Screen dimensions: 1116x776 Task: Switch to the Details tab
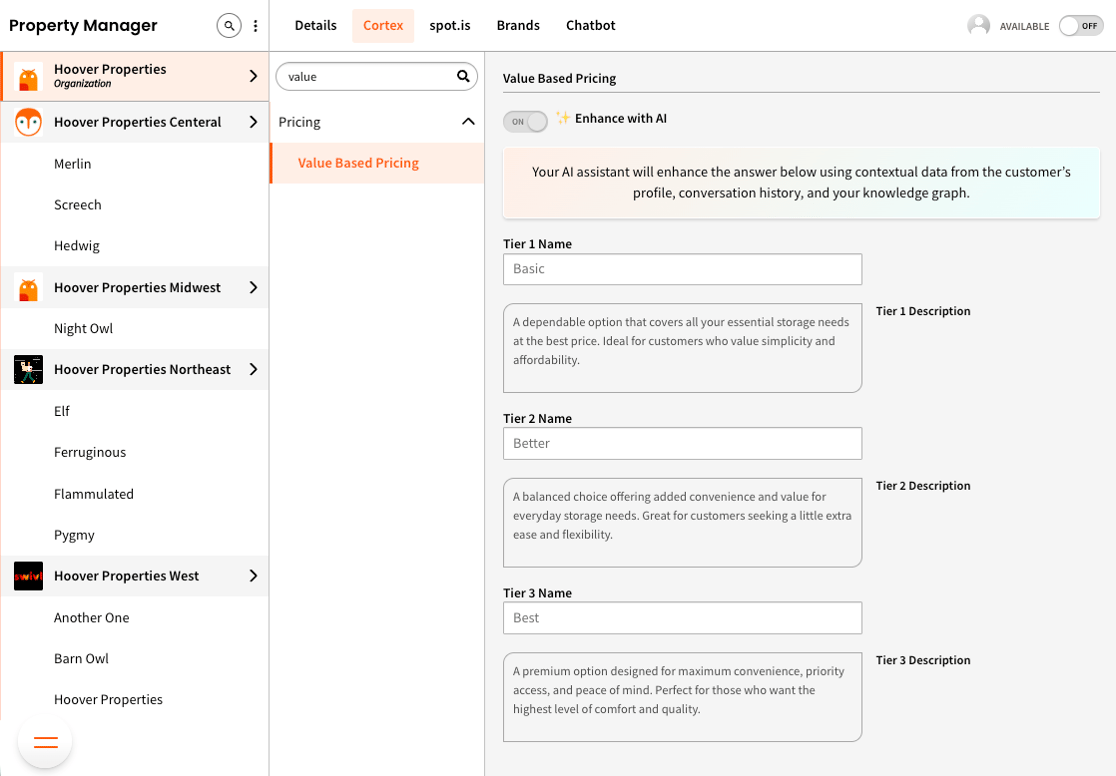click(315, 26)
